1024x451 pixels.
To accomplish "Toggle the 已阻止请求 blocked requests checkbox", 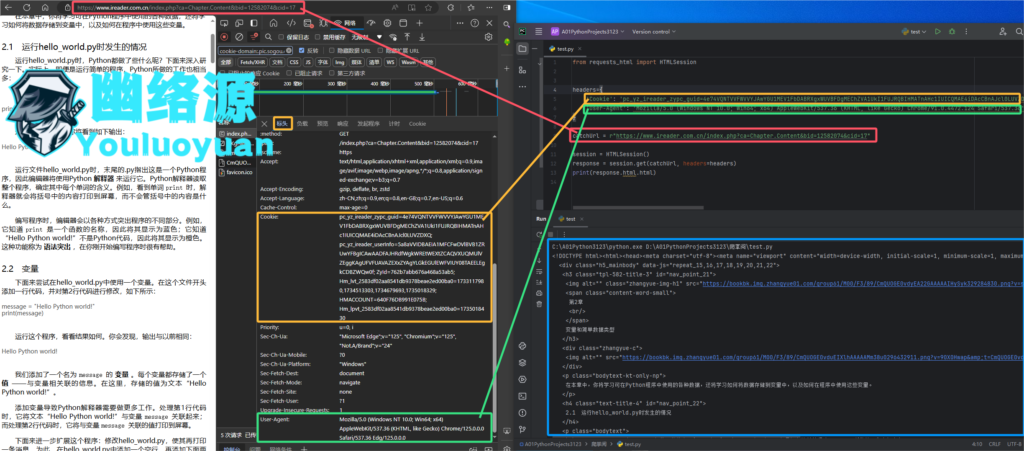I will coord(289,73).
